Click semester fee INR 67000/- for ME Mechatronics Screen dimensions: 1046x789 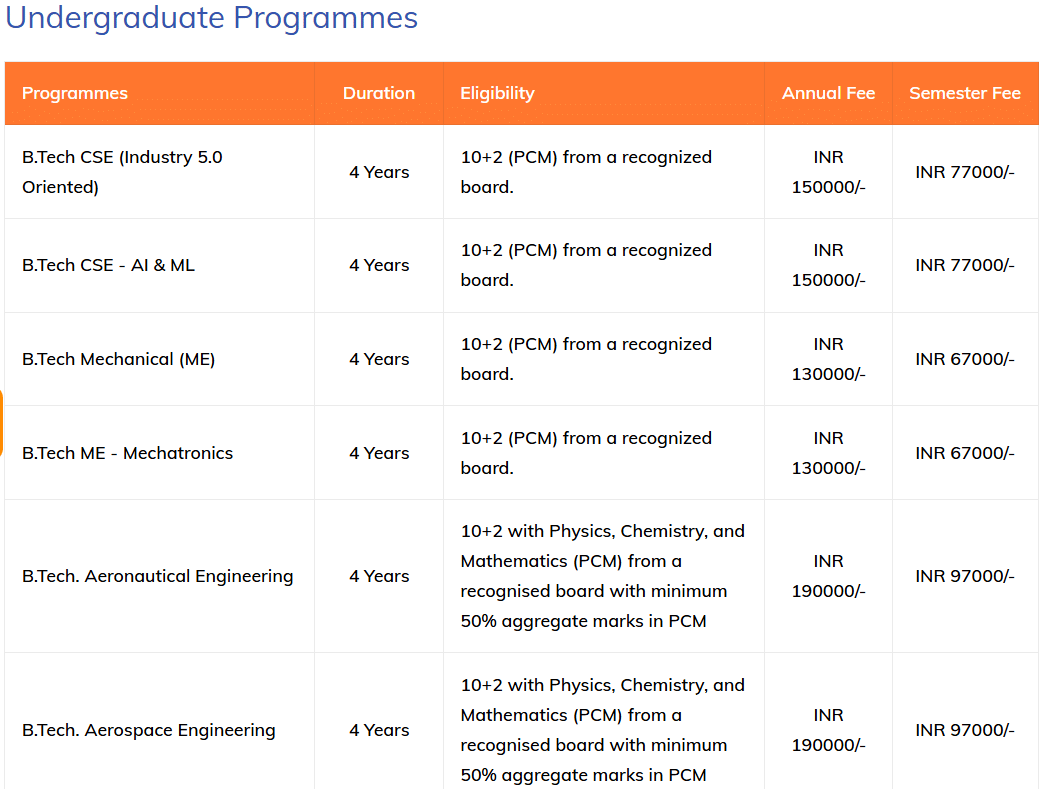pos(965,454)
